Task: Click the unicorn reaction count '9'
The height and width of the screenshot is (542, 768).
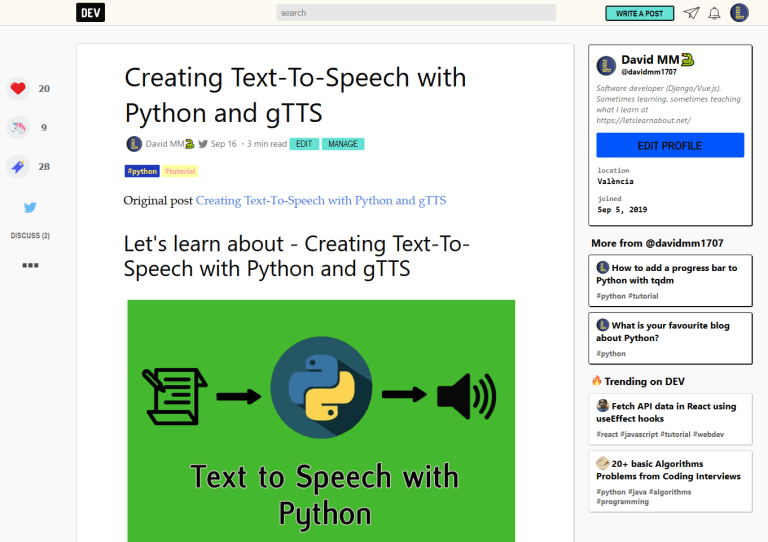Action: [44, 128]
